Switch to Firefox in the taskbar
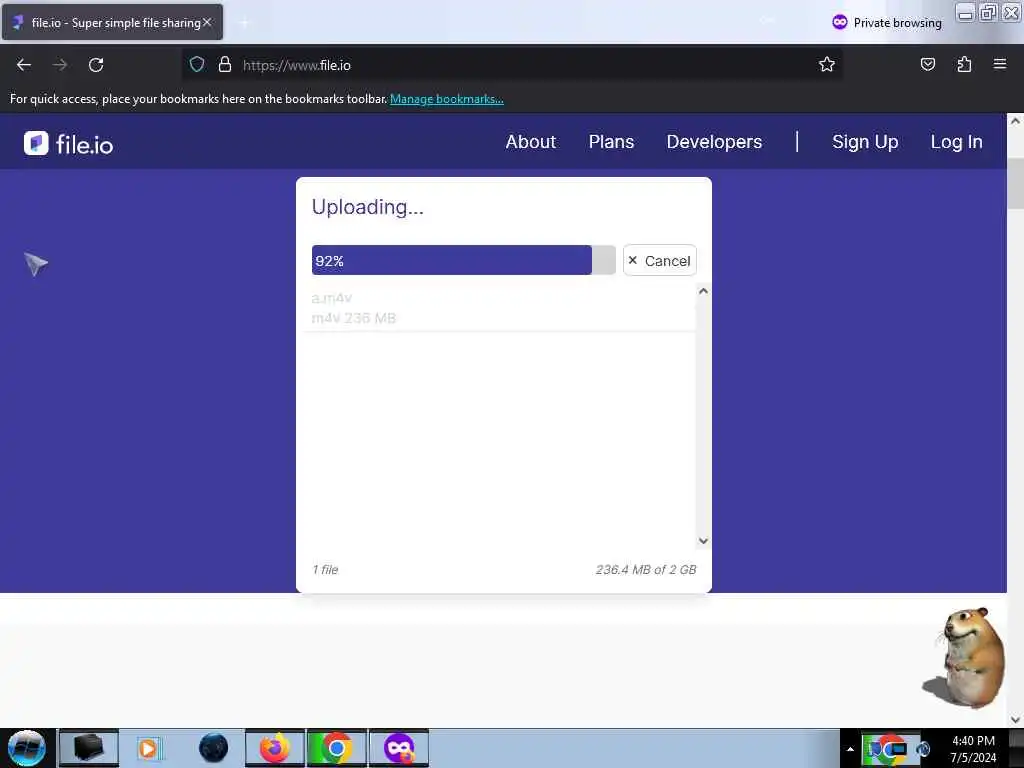The image size is (1024, 768). 275,748
